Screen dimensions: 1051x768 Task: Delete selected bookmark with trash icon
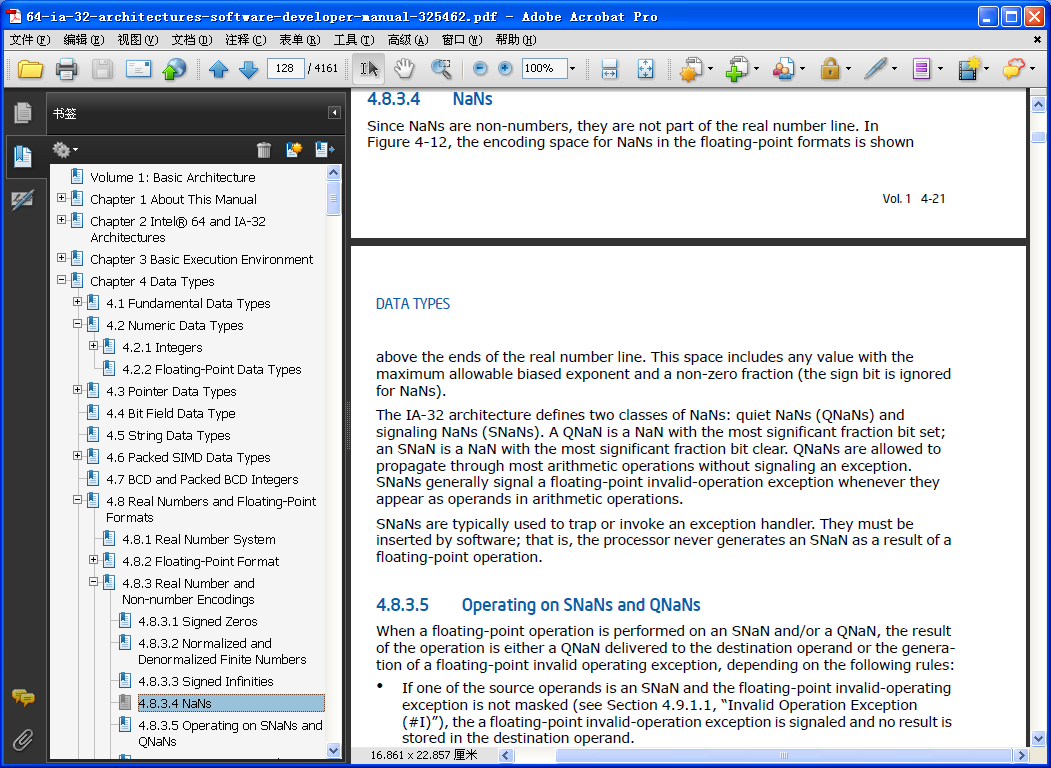click(263, 149)
